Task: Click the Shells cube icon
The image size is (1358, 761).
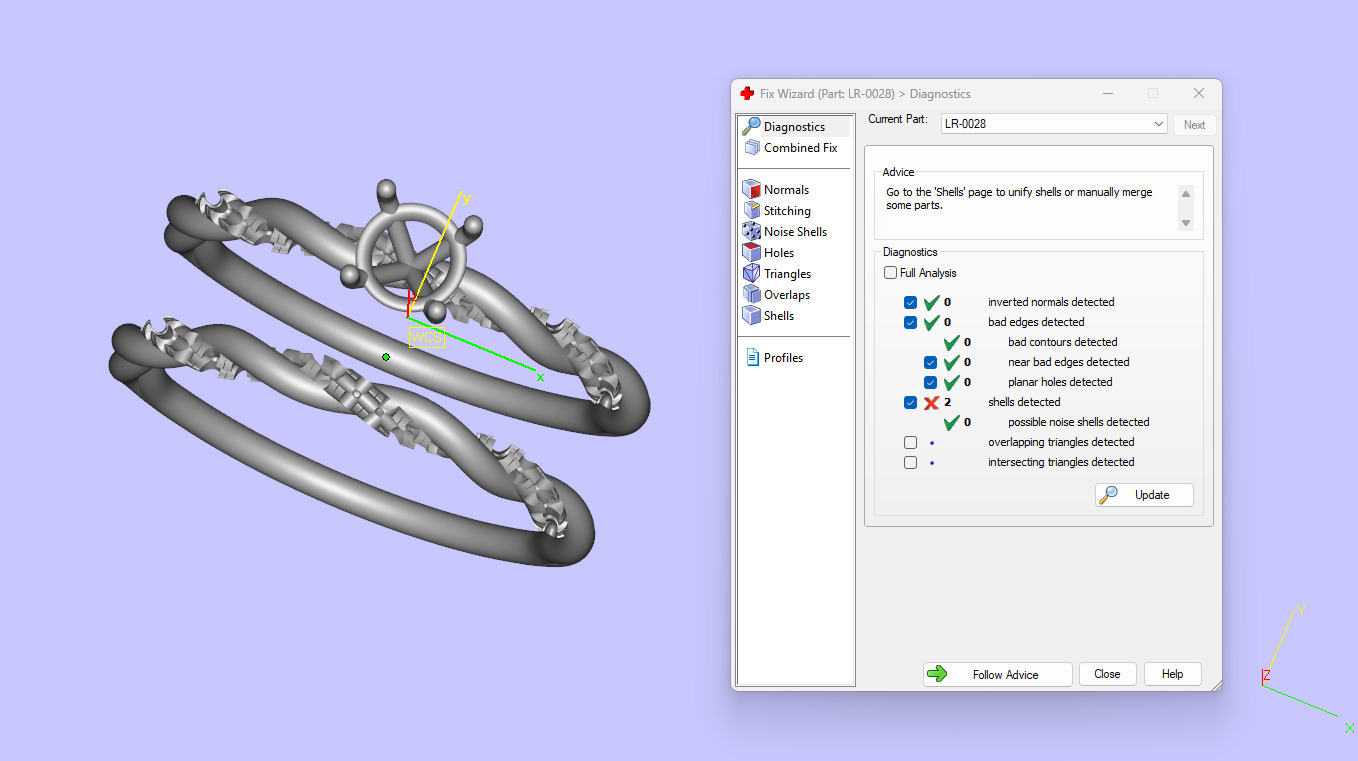Action: tap(751, 315)
